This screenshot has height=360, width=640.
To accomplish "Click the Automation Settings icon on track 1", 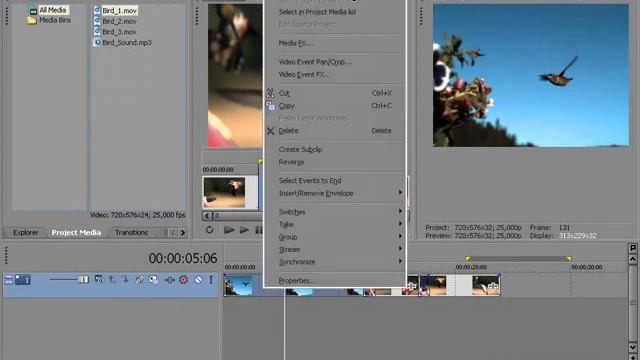I will [169, 280].
